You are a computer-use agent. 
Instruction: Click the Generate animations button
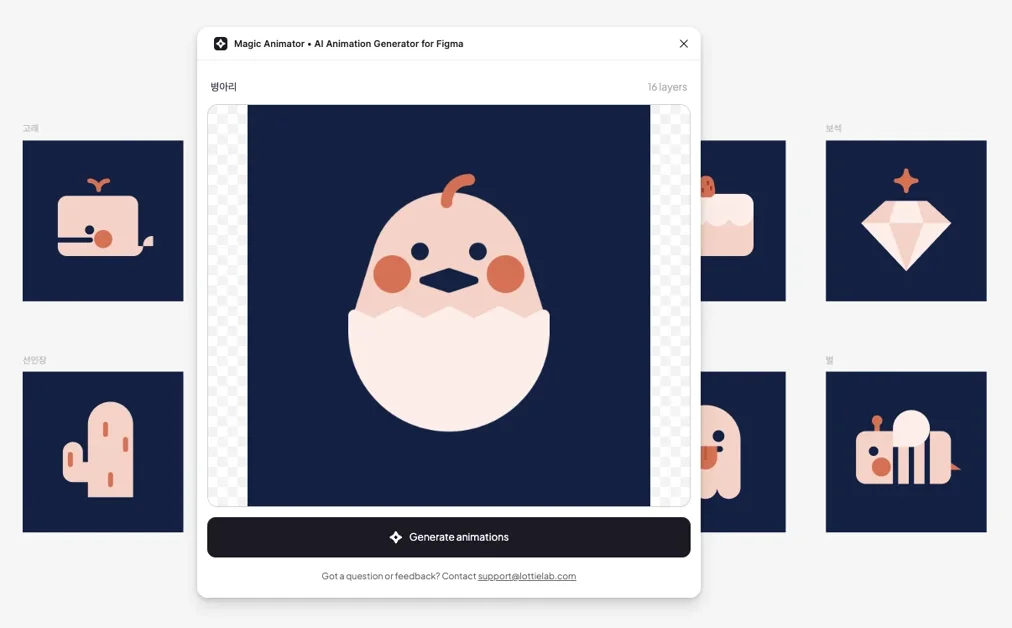click(x=449, y=537)
